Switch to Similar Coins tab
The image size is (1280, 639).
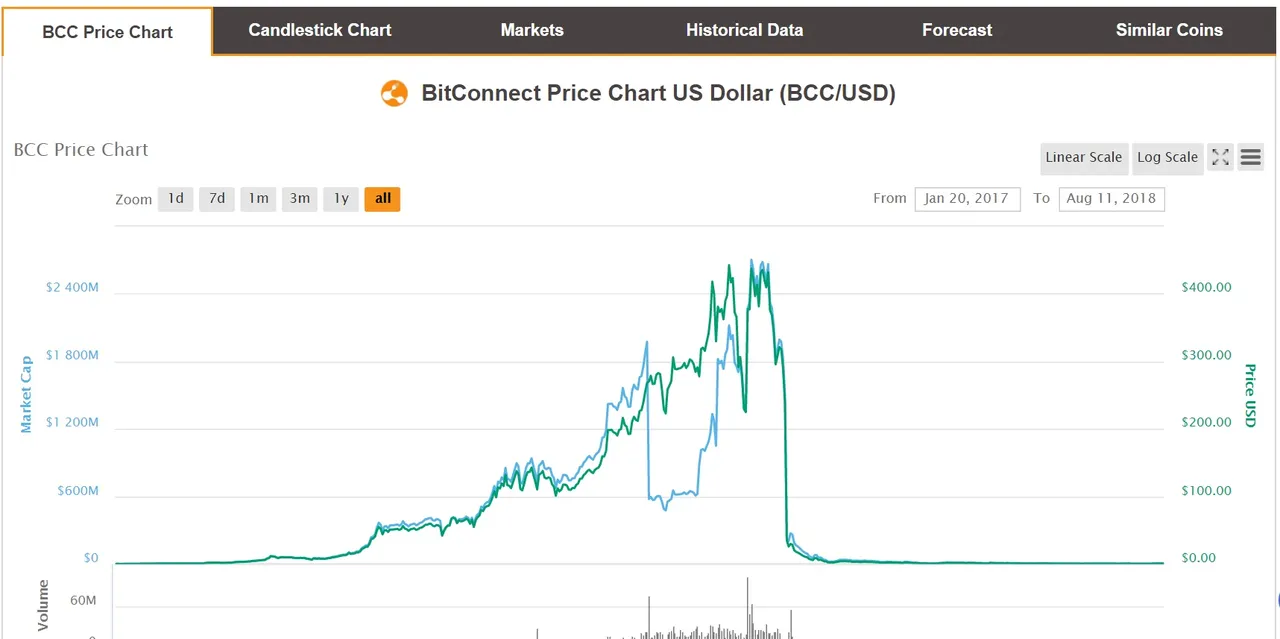pos(1169,30)
